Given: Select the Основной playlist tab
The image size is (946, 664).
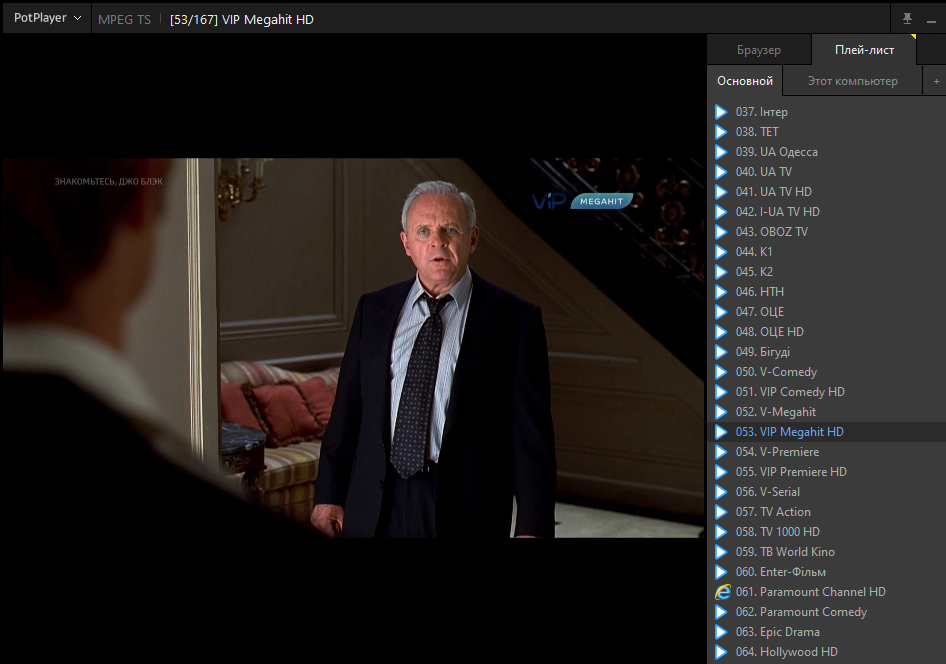Looking at the screenshot, I should pos(744,81).
